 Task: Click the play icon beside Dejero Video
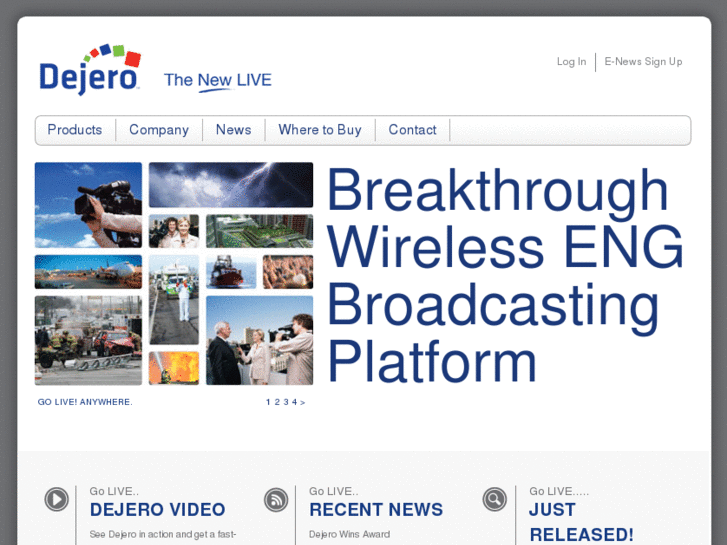point(57,500)
